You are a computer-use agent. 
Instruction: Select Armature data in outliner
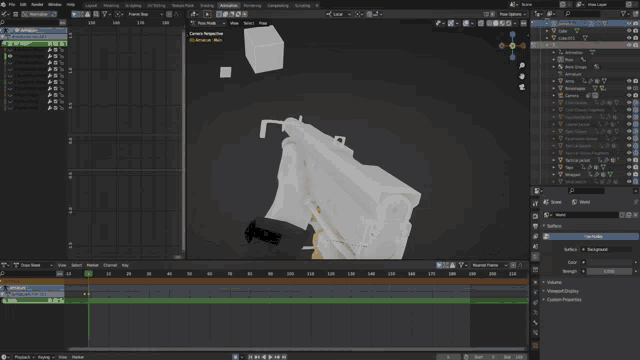point(573,74)
